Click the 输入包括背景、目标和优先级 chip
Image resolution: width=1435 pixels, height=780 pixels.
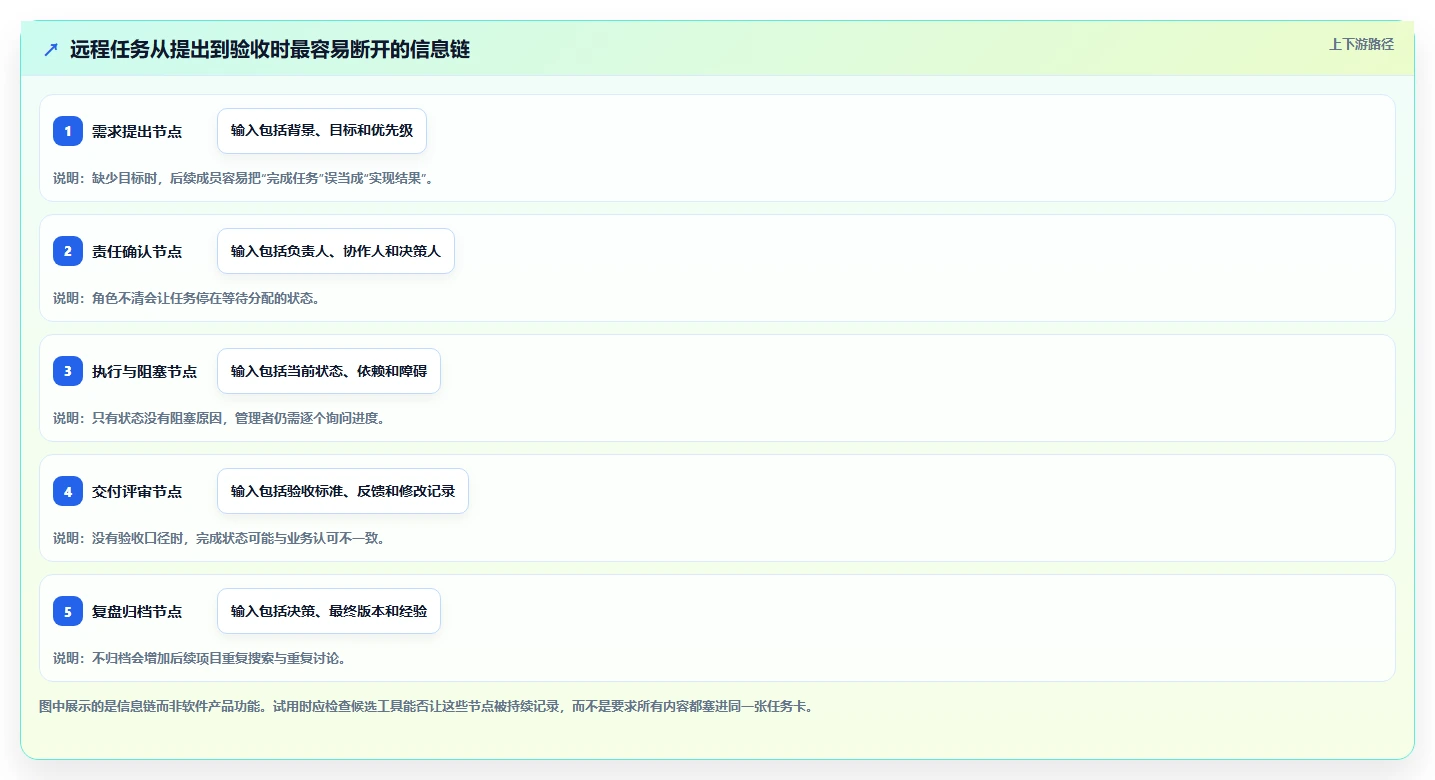[x=322, y=131]
